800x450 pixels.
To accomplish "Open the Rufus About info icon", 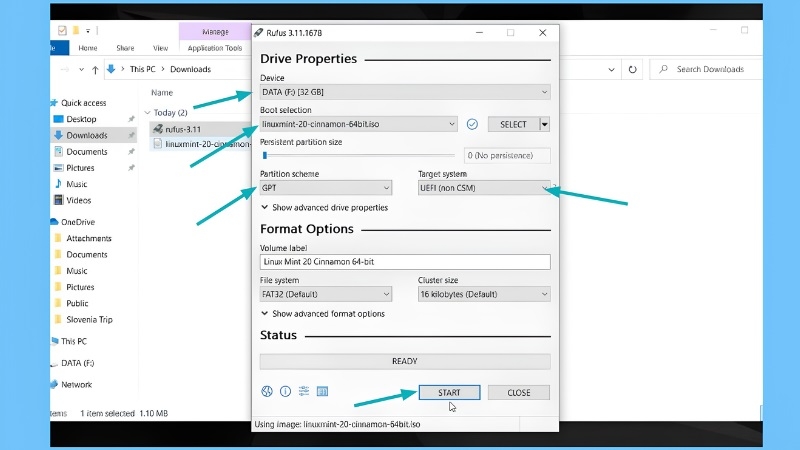I will click(x=285, y=391).
